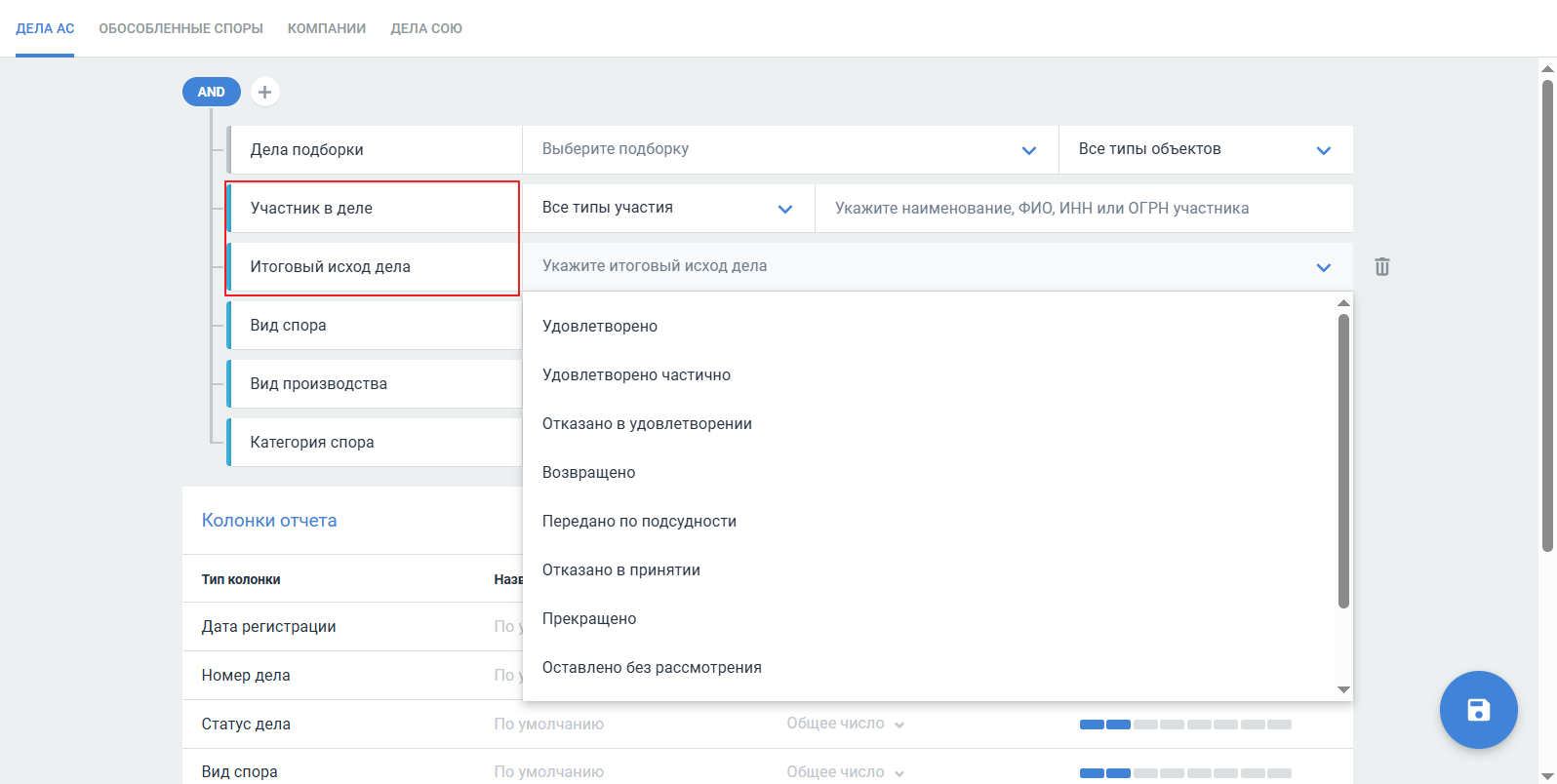Delete filter row with trash icon

pyautogui.click(x=1381, y=267)
